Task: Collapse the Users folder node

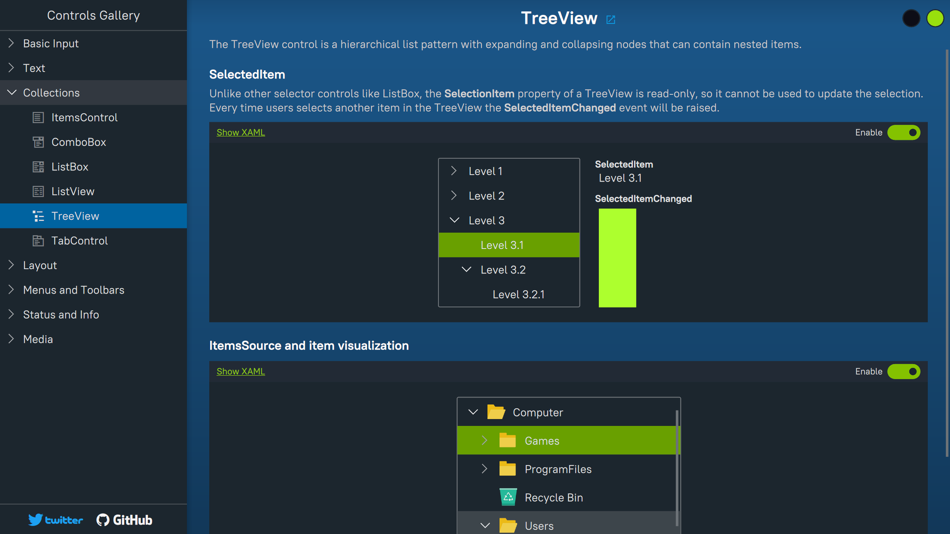Action: pos(485,526)
